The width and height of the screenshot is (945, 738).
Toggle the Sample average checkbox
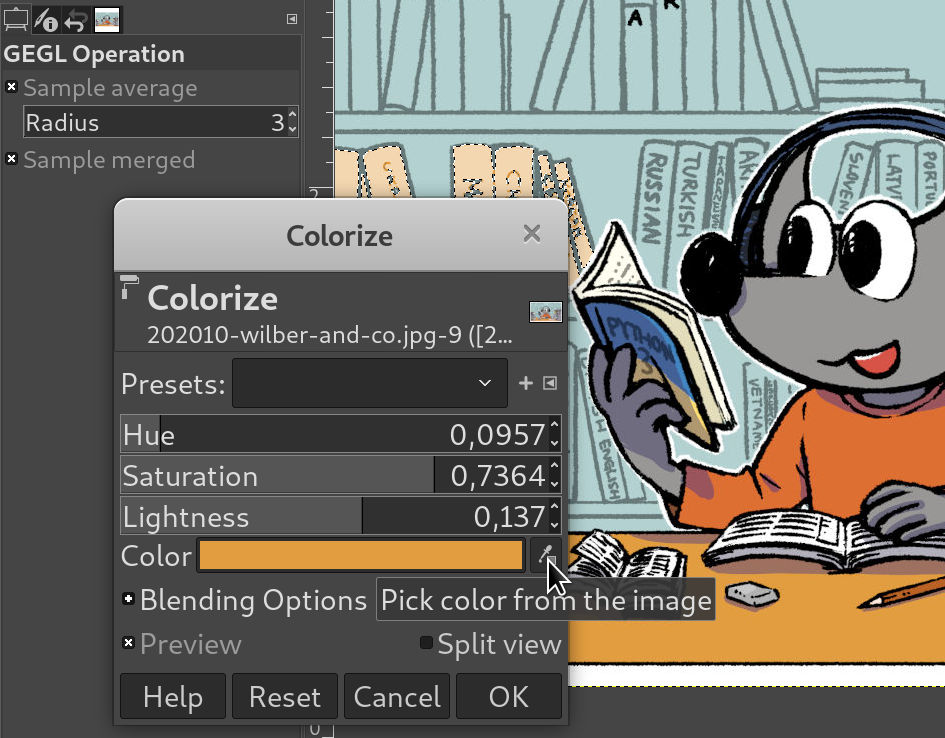click(x=12, y=88)
